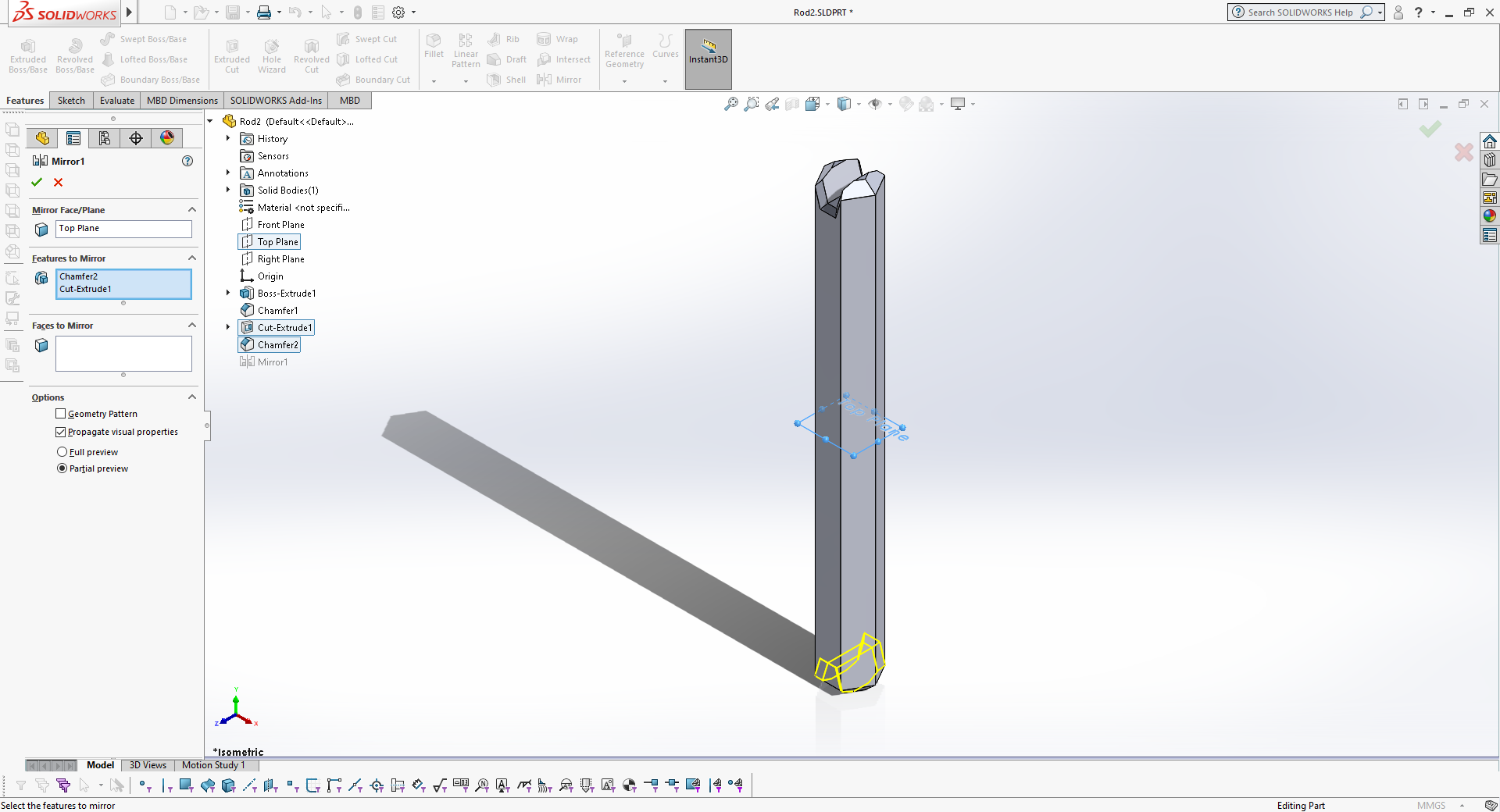Screen dimensions: 1500x812
Task: Click the Extruded Cut ribbon tool
Action: click(x=232, y=55)
